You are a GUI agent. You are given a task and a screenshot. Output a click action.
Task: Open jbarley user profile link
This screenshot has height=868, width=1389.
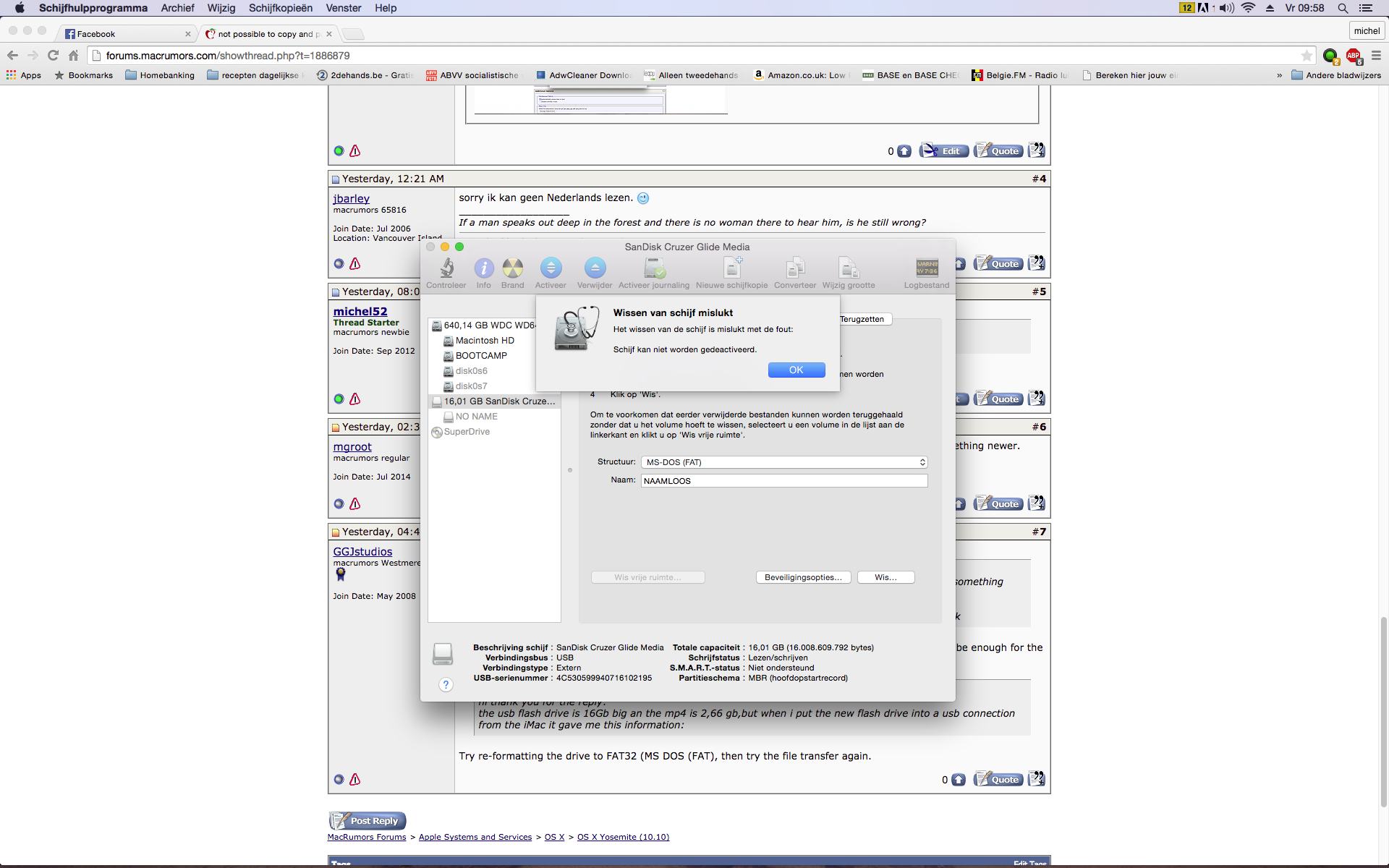[x=352, y=198]
